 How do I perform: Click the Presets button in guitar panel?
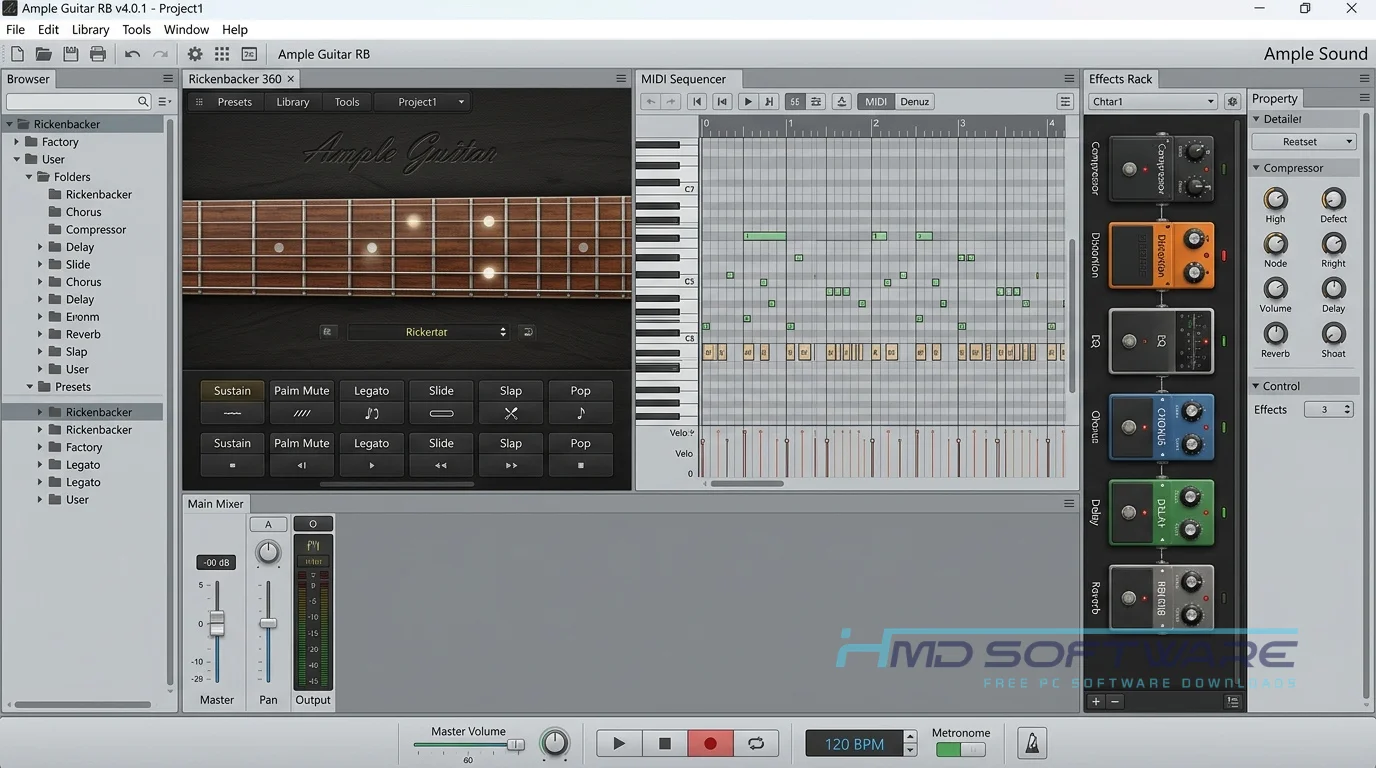point(235,102)
